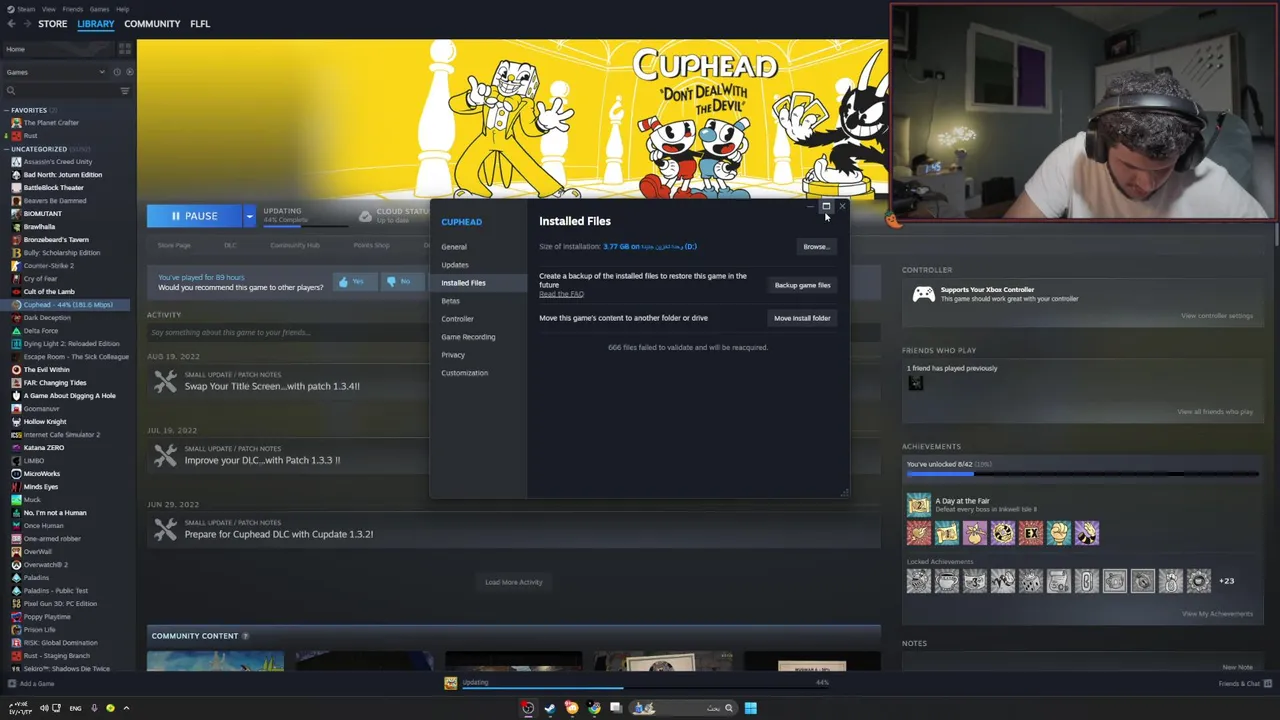Open the Games menu

coord(99,9)
